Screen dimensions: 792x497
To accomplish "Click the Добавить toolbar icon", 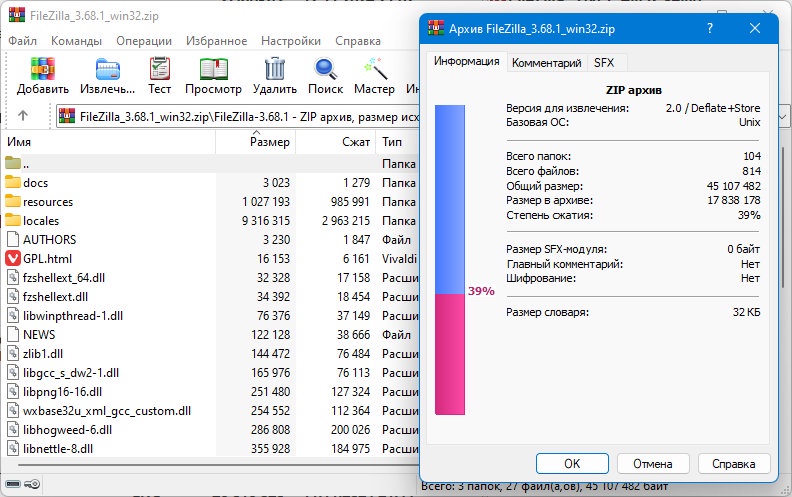I will point(42,69).
